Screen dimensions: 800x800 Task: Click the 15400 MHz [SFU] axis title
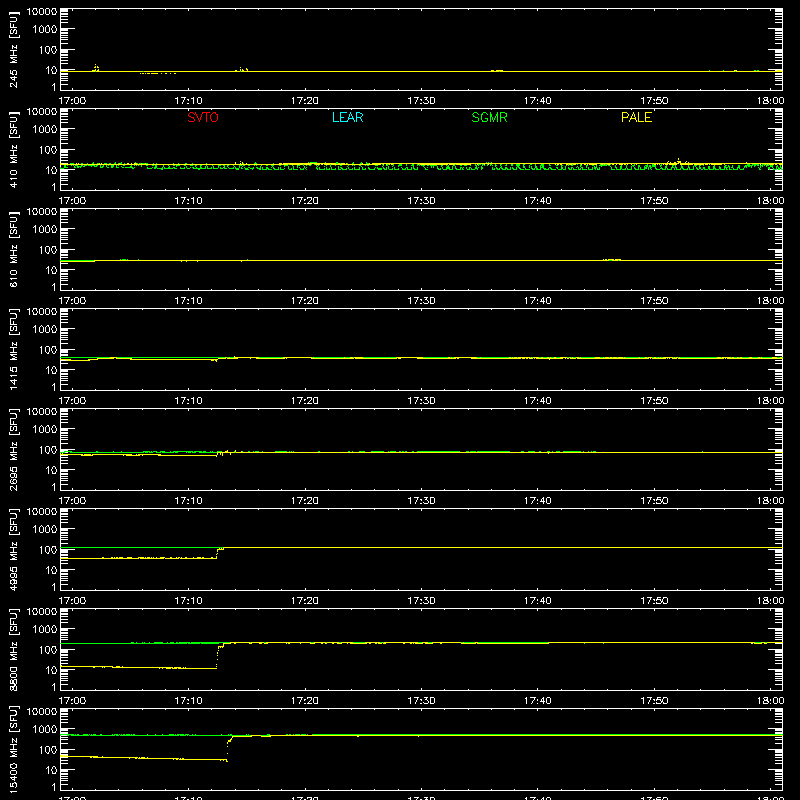click(x=14, y=749)
